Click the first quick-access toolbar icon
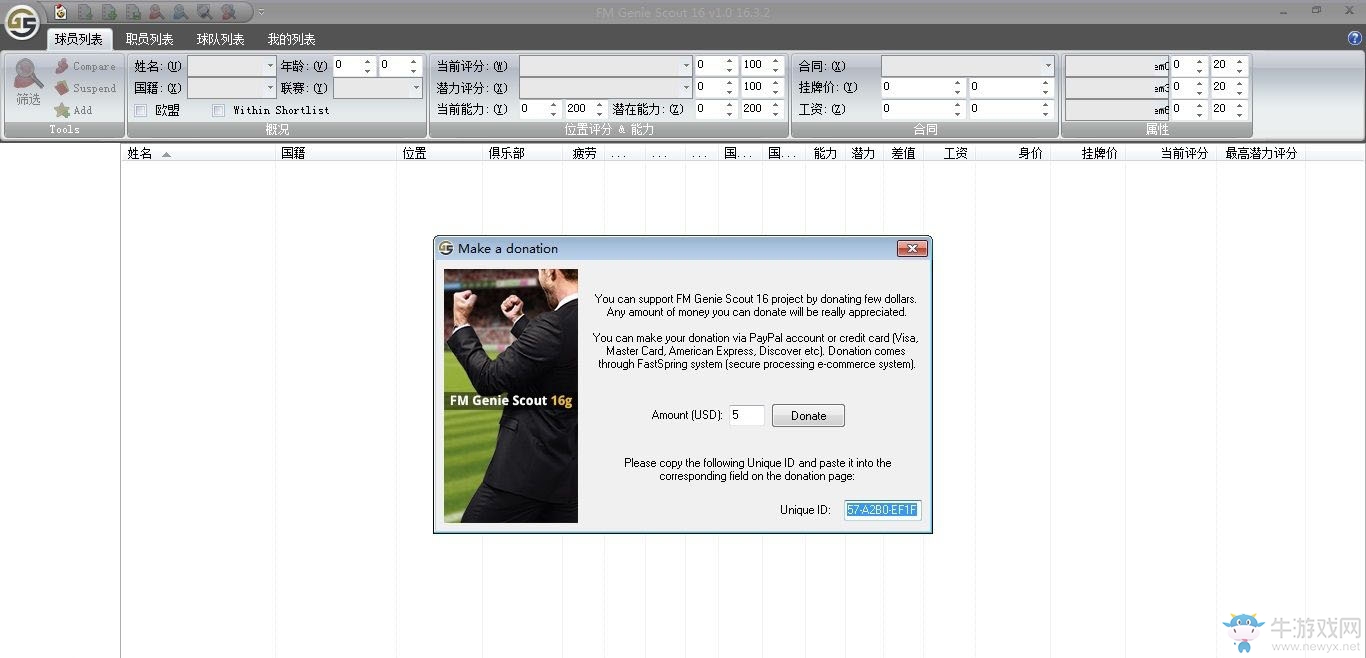This screenshot has width=1366, height=658. click(60, 12)
